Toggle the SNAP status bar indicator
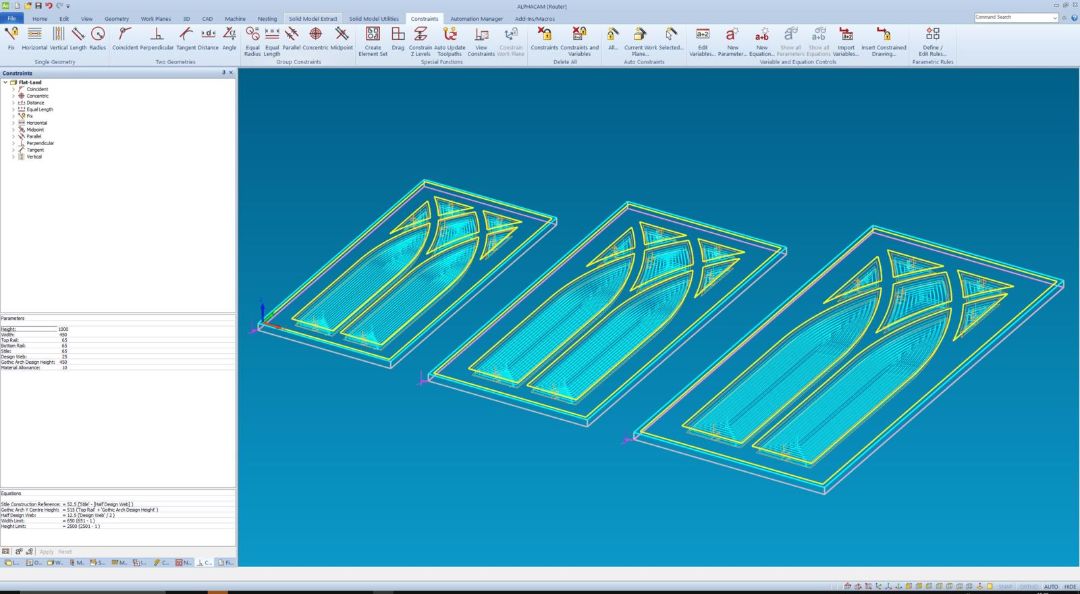 coord(1006,586)
